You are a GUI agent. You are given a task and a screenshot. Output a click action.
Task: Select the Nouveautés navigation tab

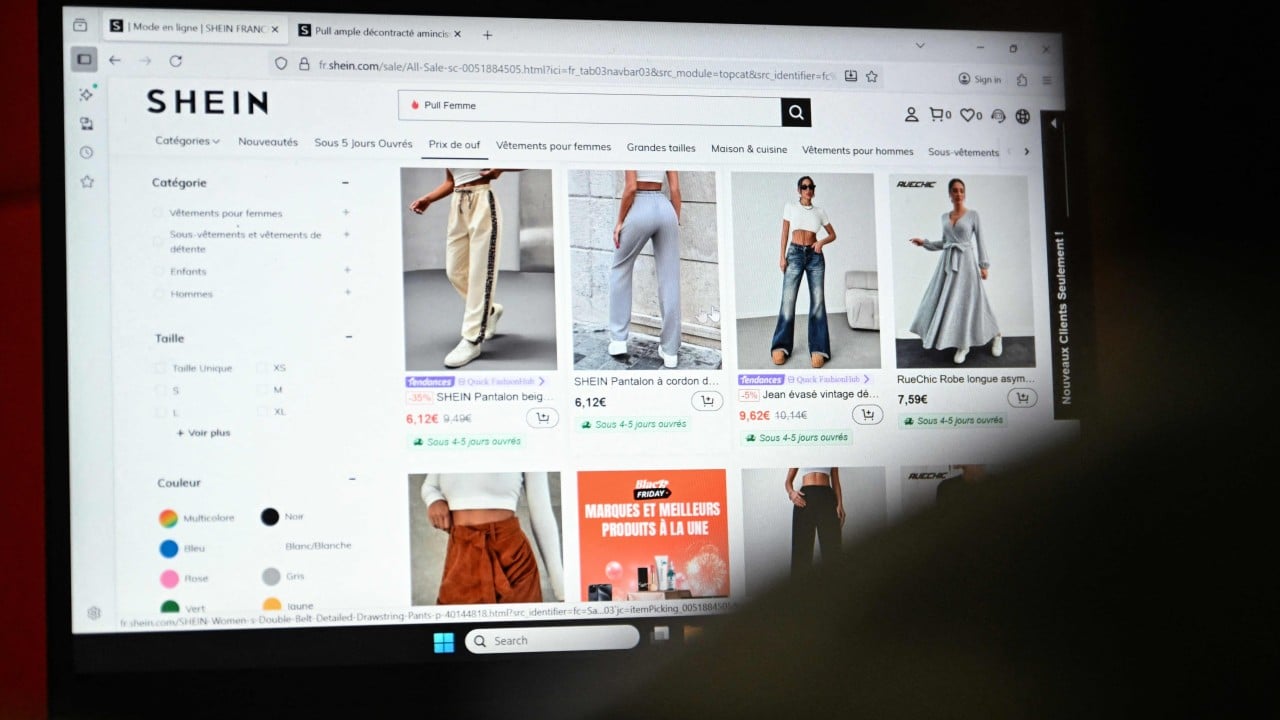click(x=268, y=142)
